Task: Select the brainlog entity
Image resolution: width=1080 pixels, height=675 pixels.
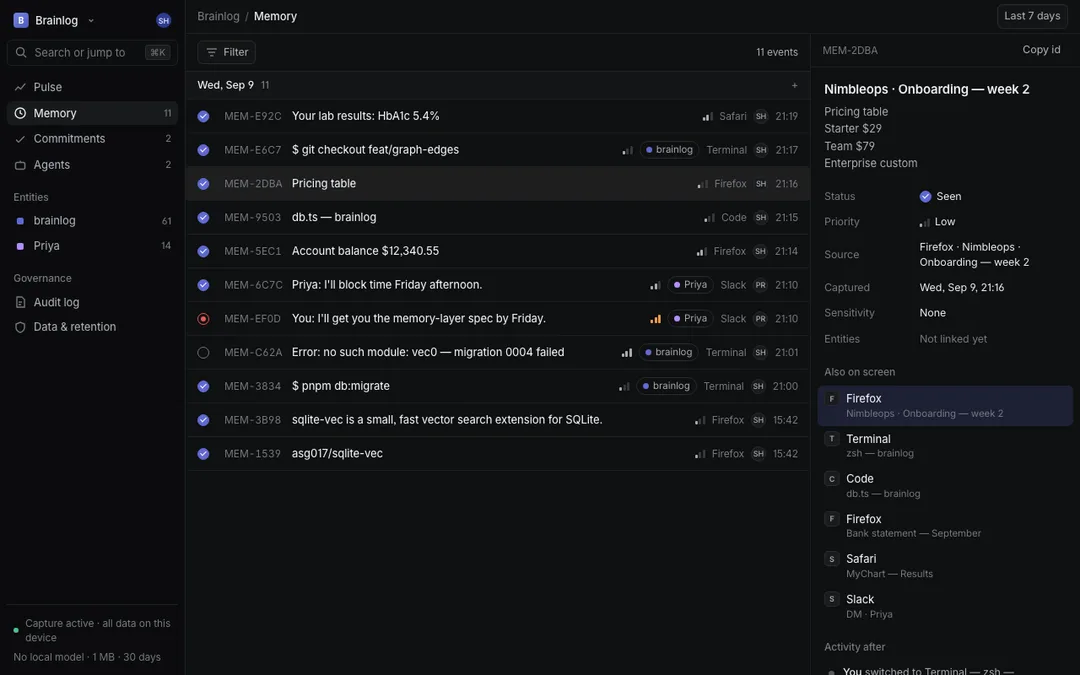Action: click(92, 220)
